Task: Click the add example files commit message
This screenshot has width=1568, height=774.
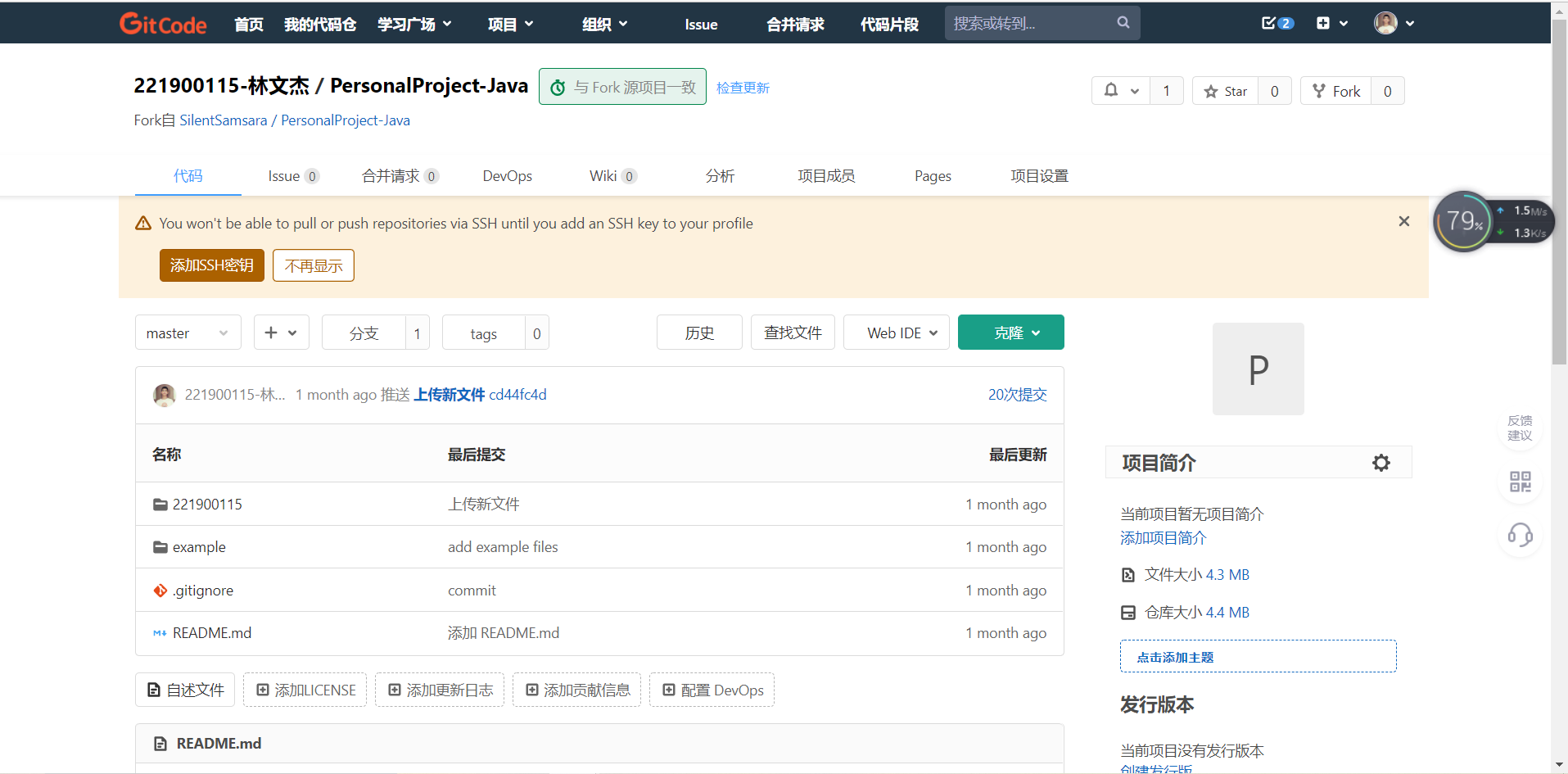Action: click(503, 547)
